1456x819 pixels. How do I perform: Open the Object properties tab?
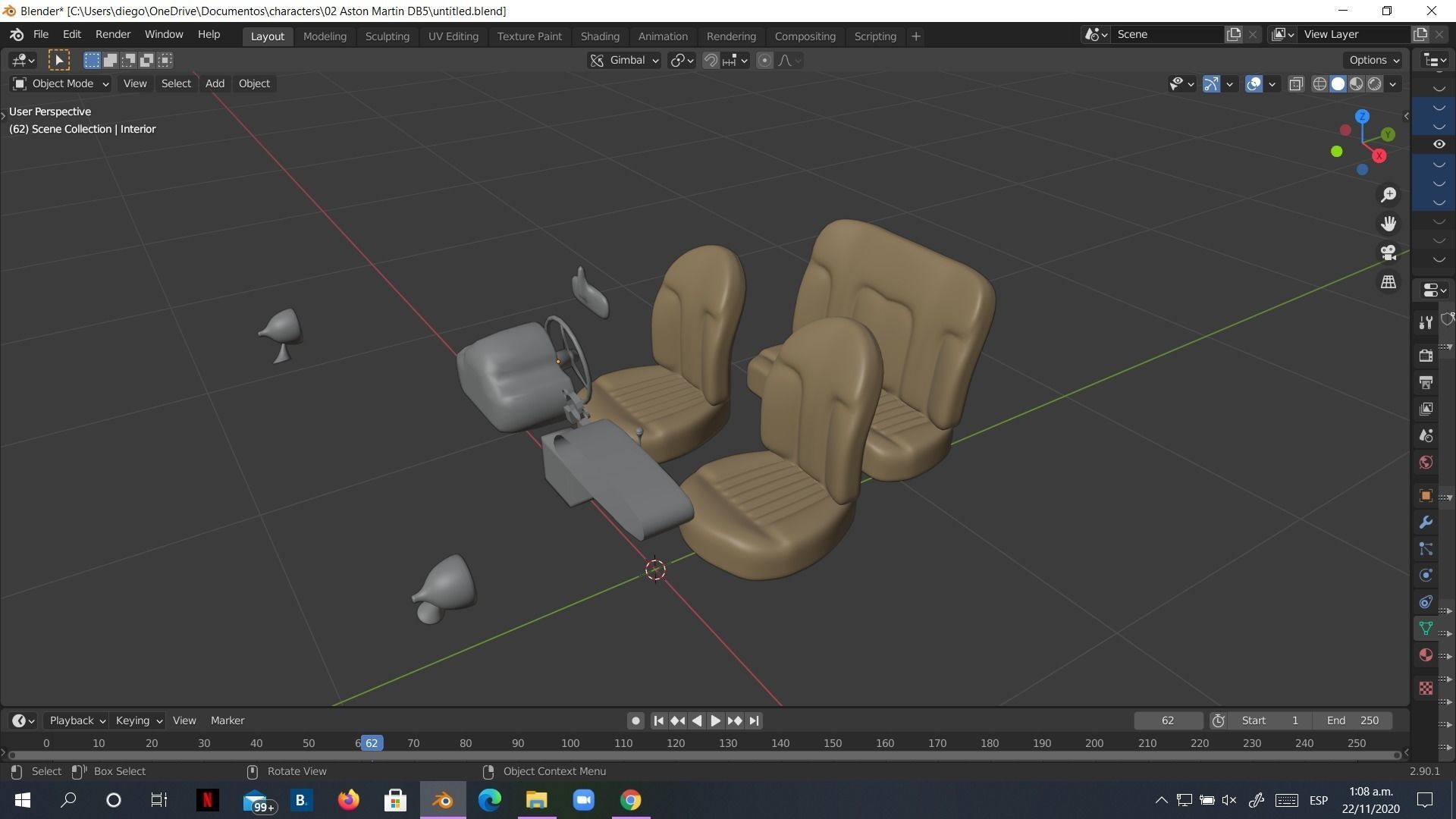click(1426, 495)
